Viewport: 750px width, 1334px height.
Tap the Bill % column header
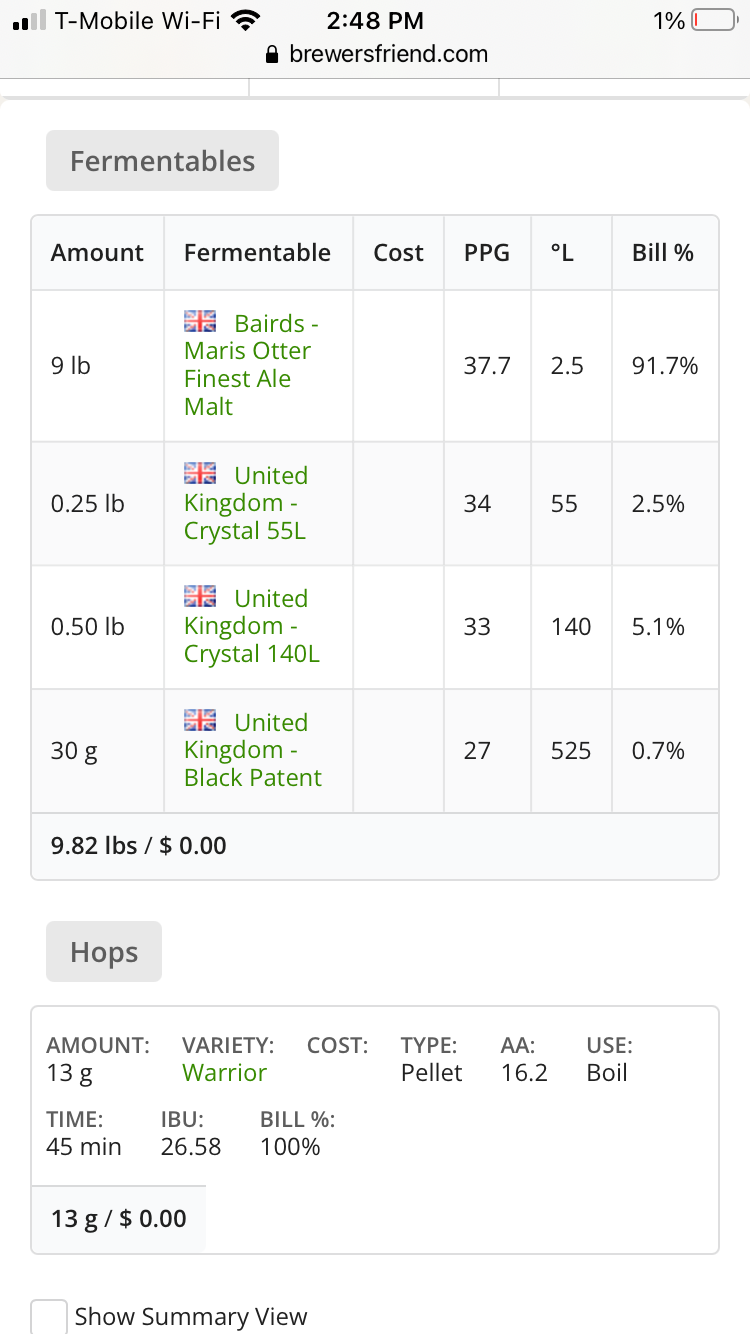[663, 253]
